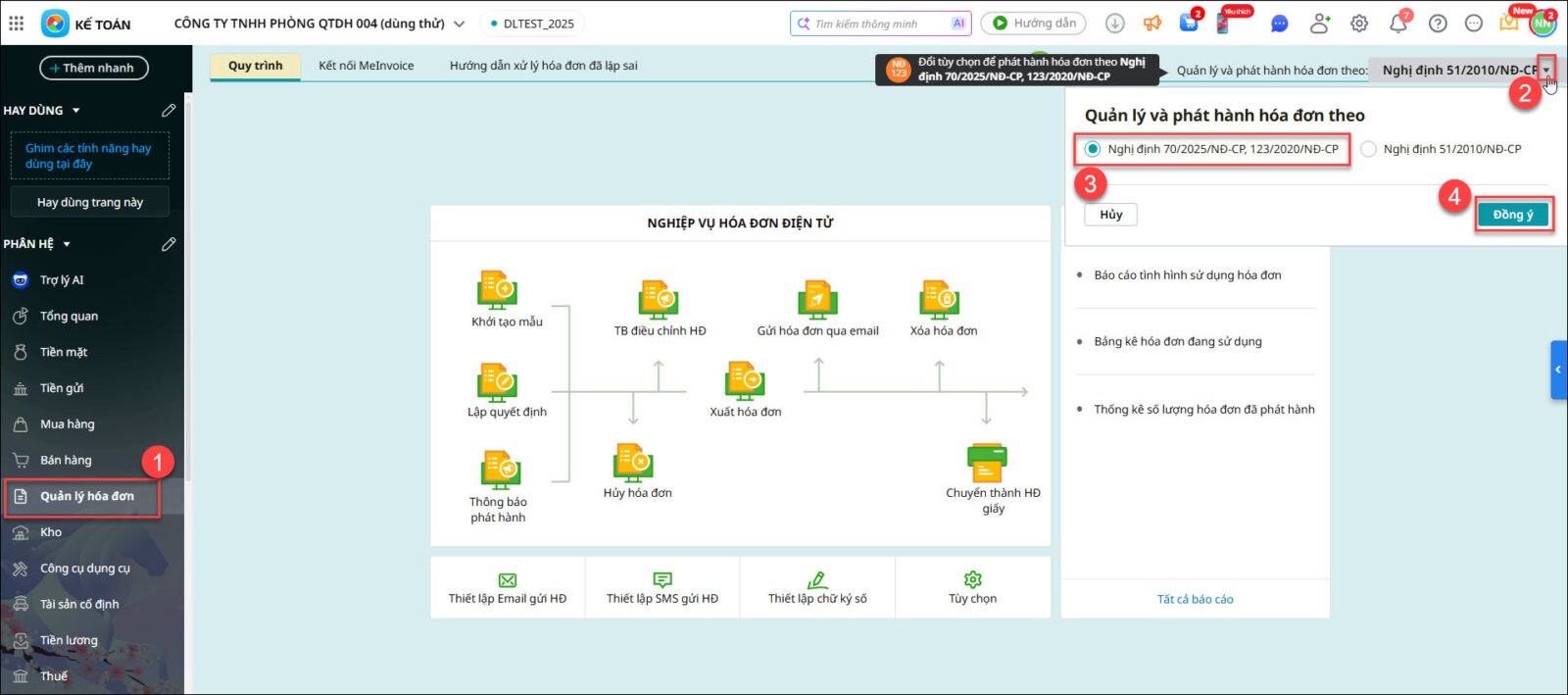
Task: Collapse the PHÂN HỆ section
Action: (x=67, y=244)
